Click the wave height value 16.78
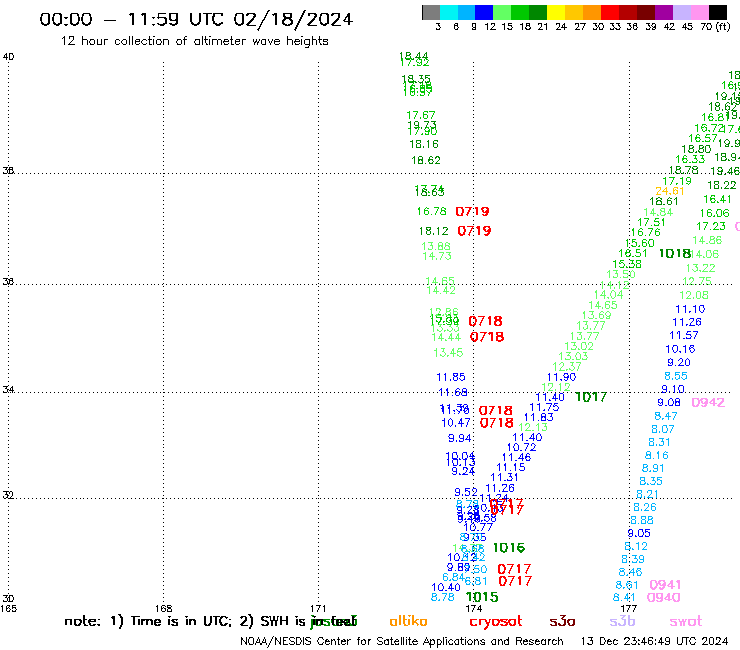740x650 pixels. coord(431,211)
